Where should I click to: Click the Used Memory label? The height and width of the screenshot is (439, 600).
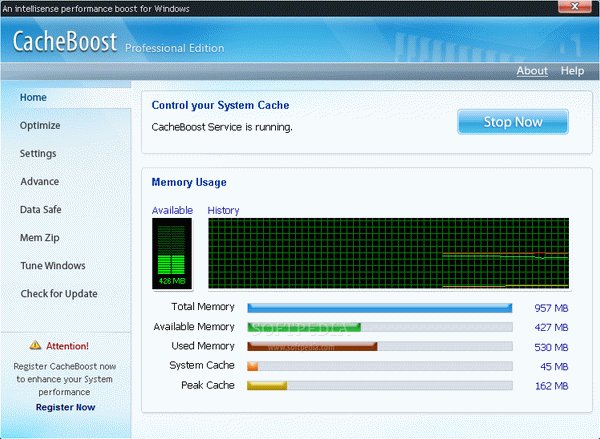point(203,346)
